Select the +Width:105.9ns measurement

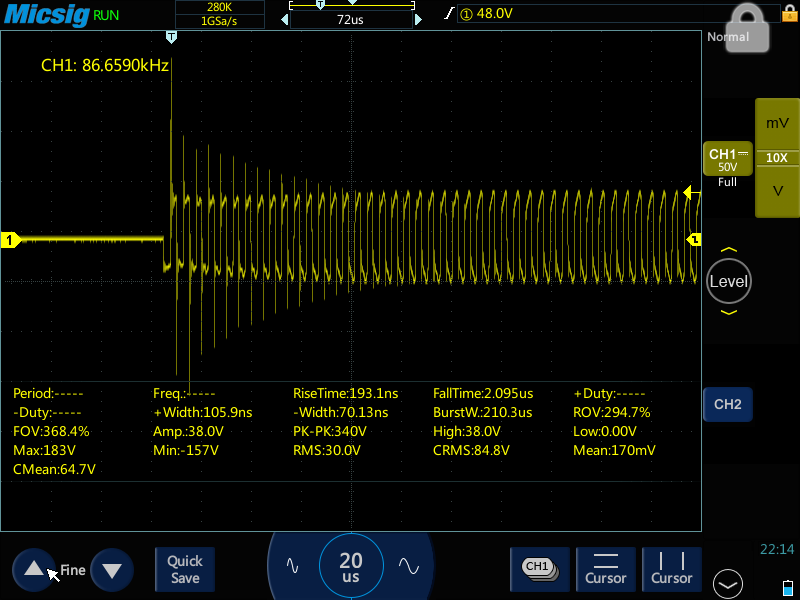pos(203,413)
